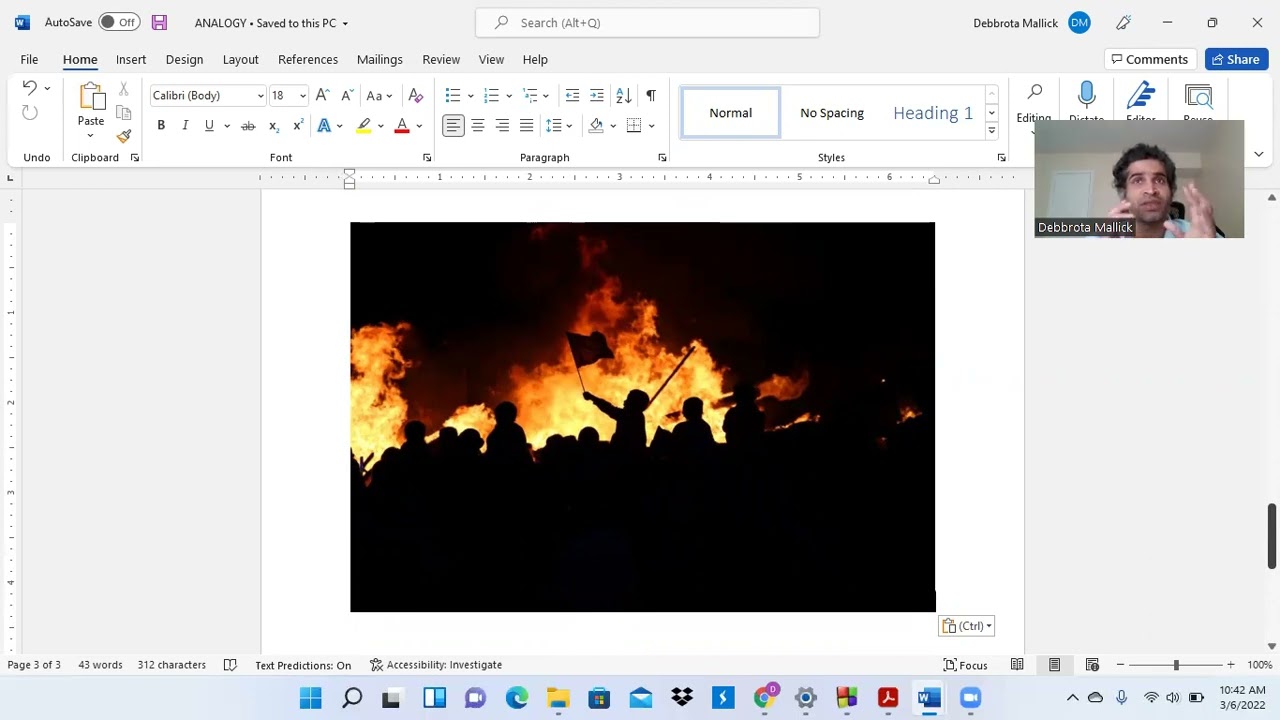Click the Save icon in title bar
Image resolution: width=1280 pixels, height=720 pixels.
coord(159,23)
